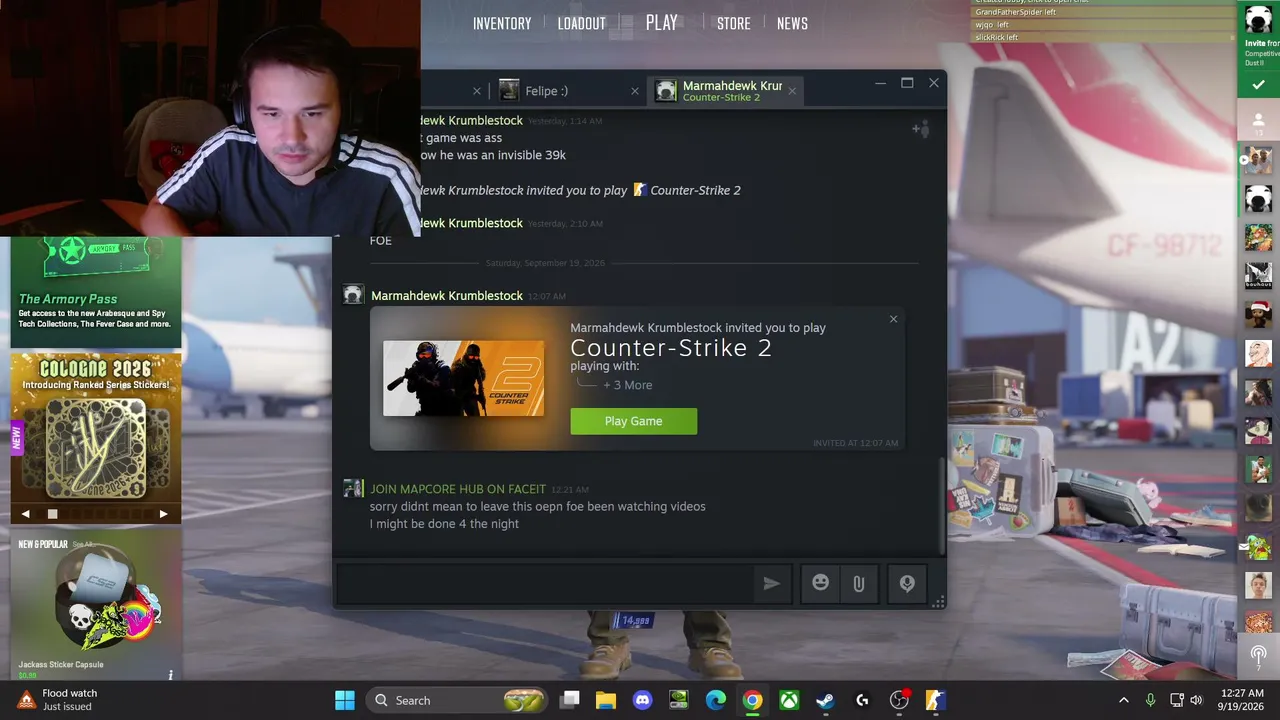Viewport: 1280px width, 720px height.
Task: Open the emoji picker in Steam chat
Action: (820, 584)
